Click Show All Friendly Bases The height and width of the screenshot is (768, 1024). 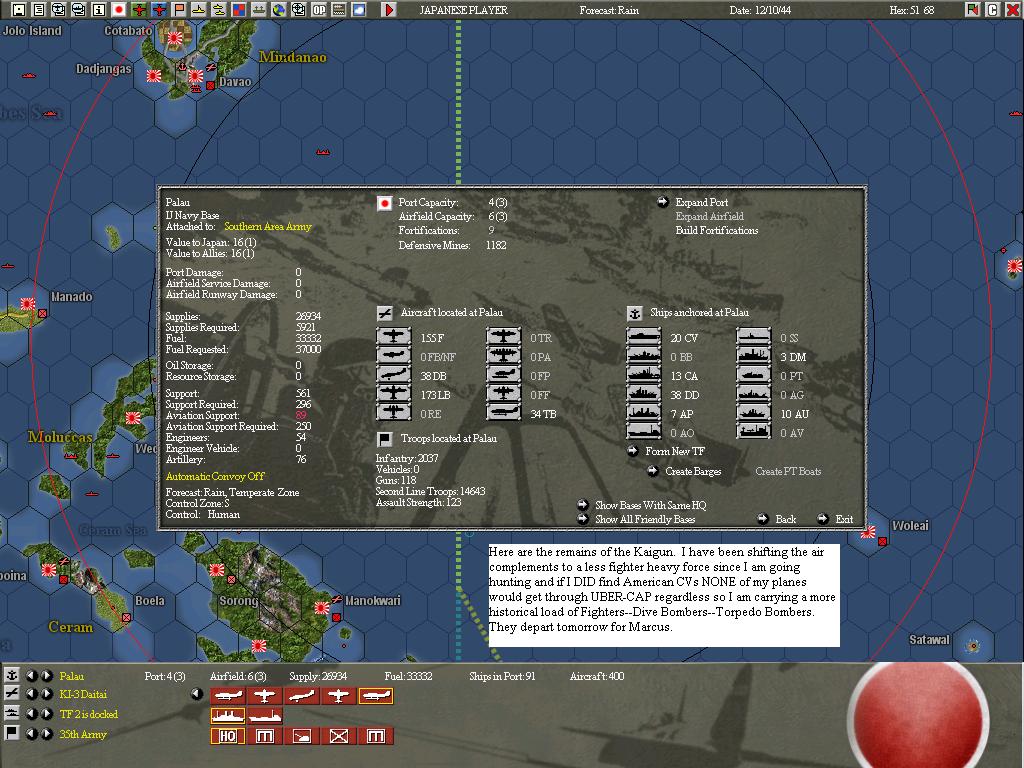[645, 520]
